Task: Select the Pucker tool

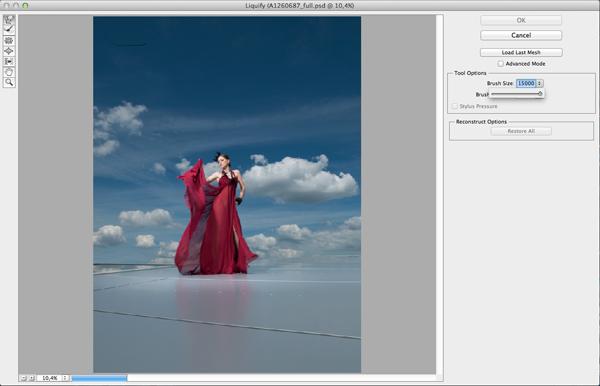Action: tap(9, 40)
